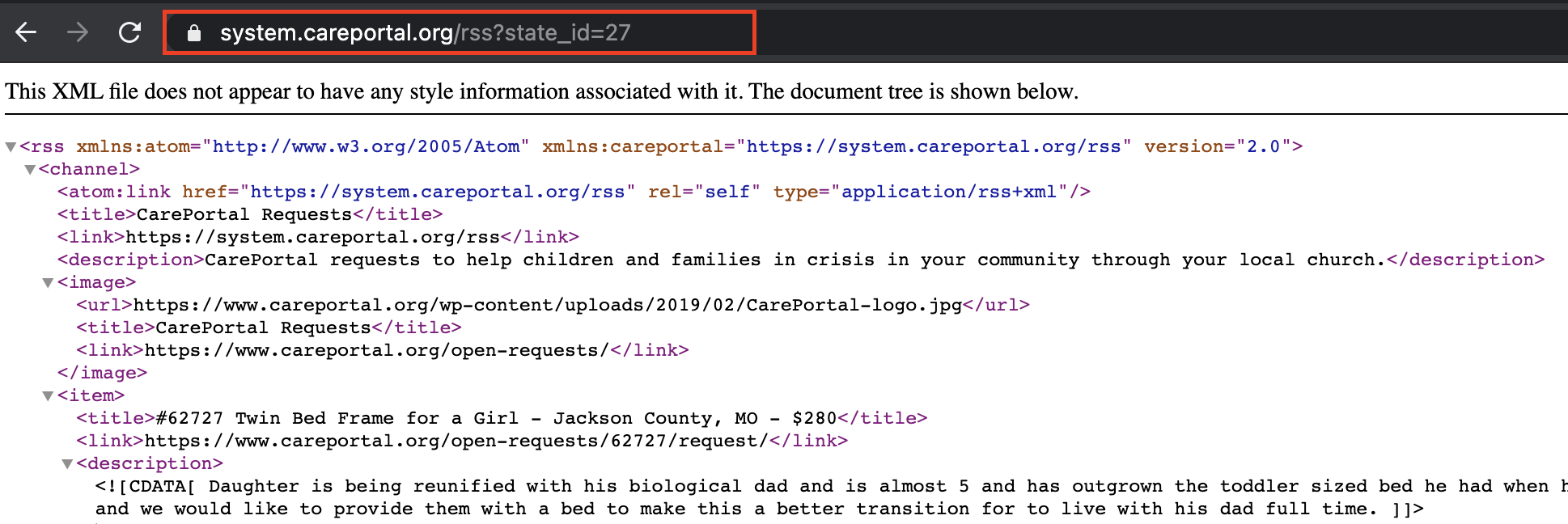Click the closing image tag

pos(102,374)
